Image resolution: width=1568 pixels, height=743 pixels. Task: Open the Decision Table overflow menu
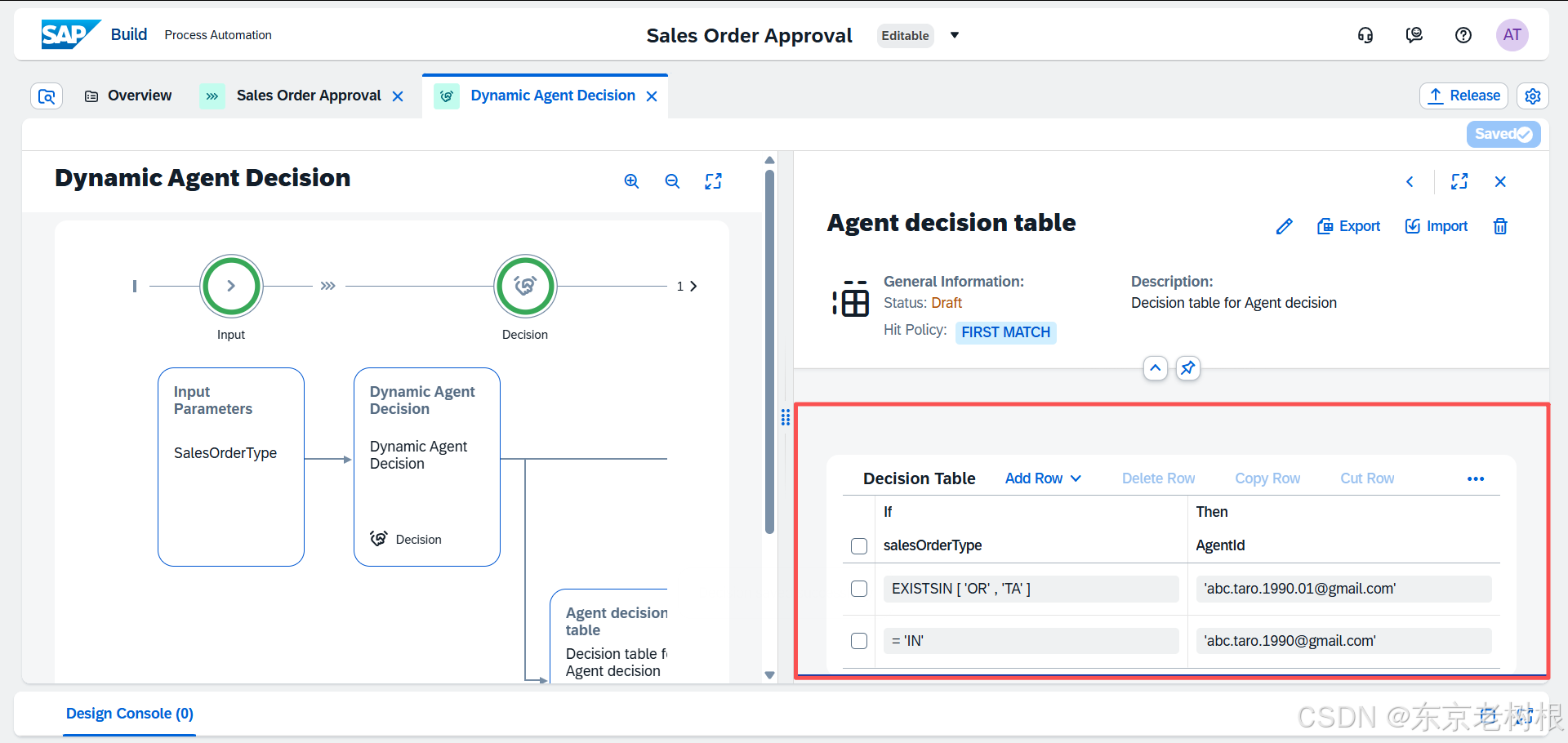[x=1476, y=478]
